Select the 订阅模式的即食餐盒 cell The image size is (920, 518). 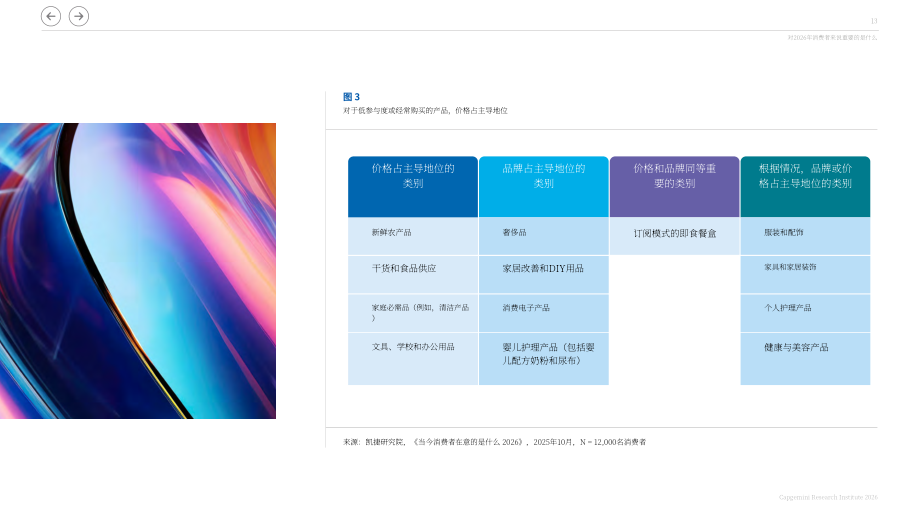tap(674, 236)
